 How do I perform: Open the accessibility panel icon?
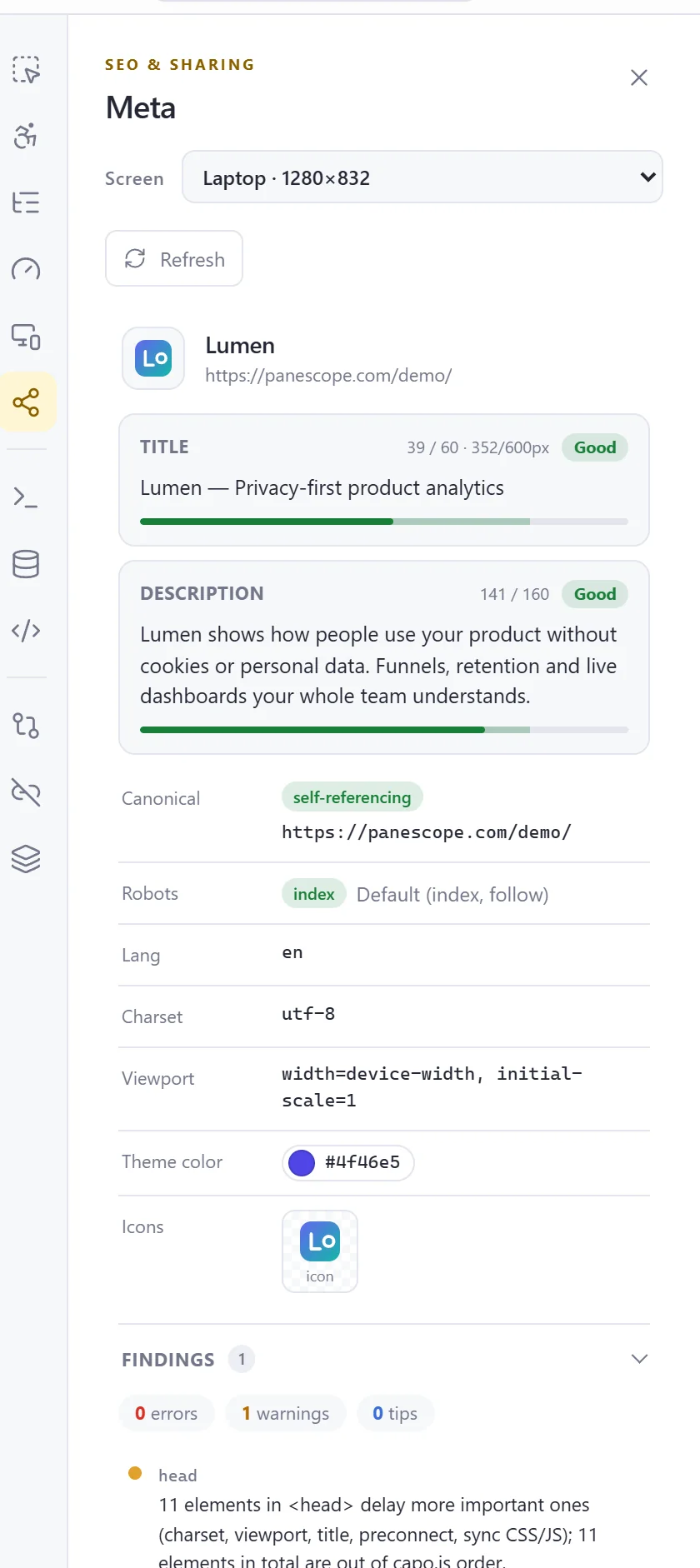point(26,136)
